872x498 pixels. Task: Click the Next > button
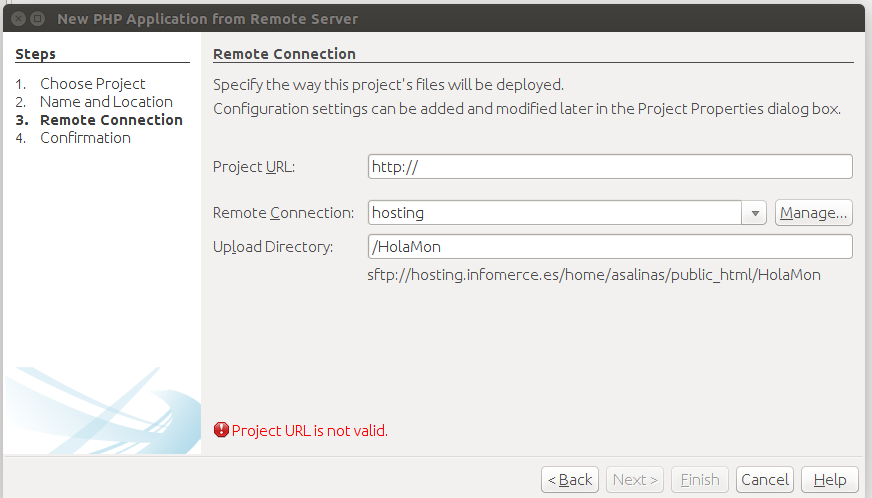(635, 480)
